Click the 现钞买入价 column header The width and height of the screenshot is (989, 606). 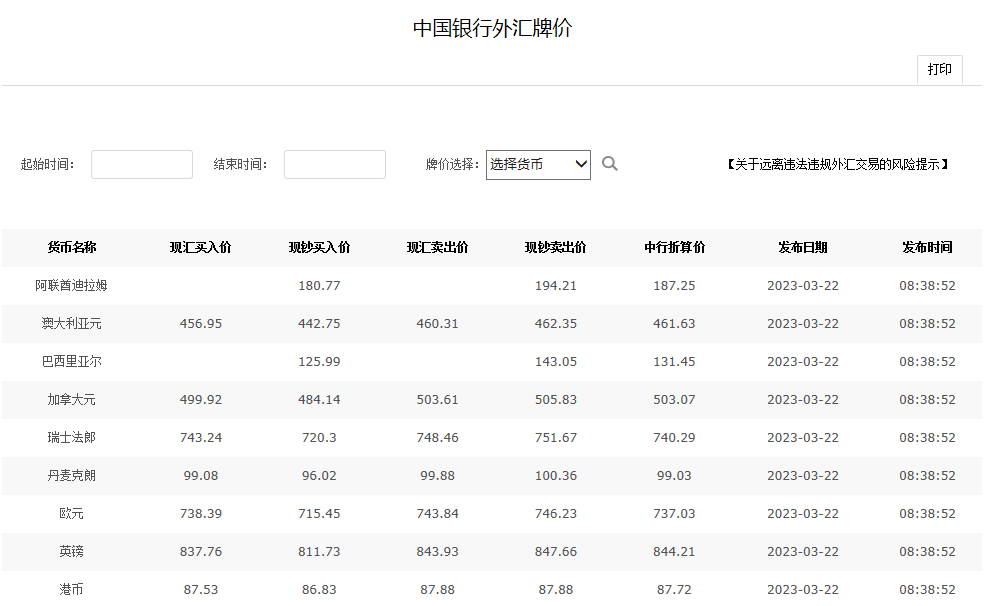(319, 248)
